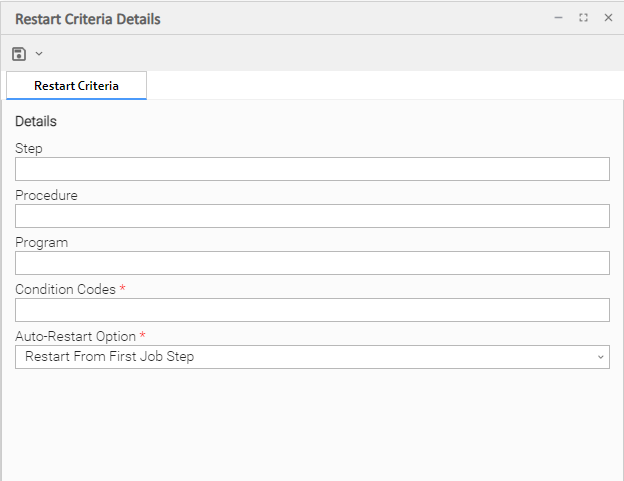Click the Program field label

41,243
